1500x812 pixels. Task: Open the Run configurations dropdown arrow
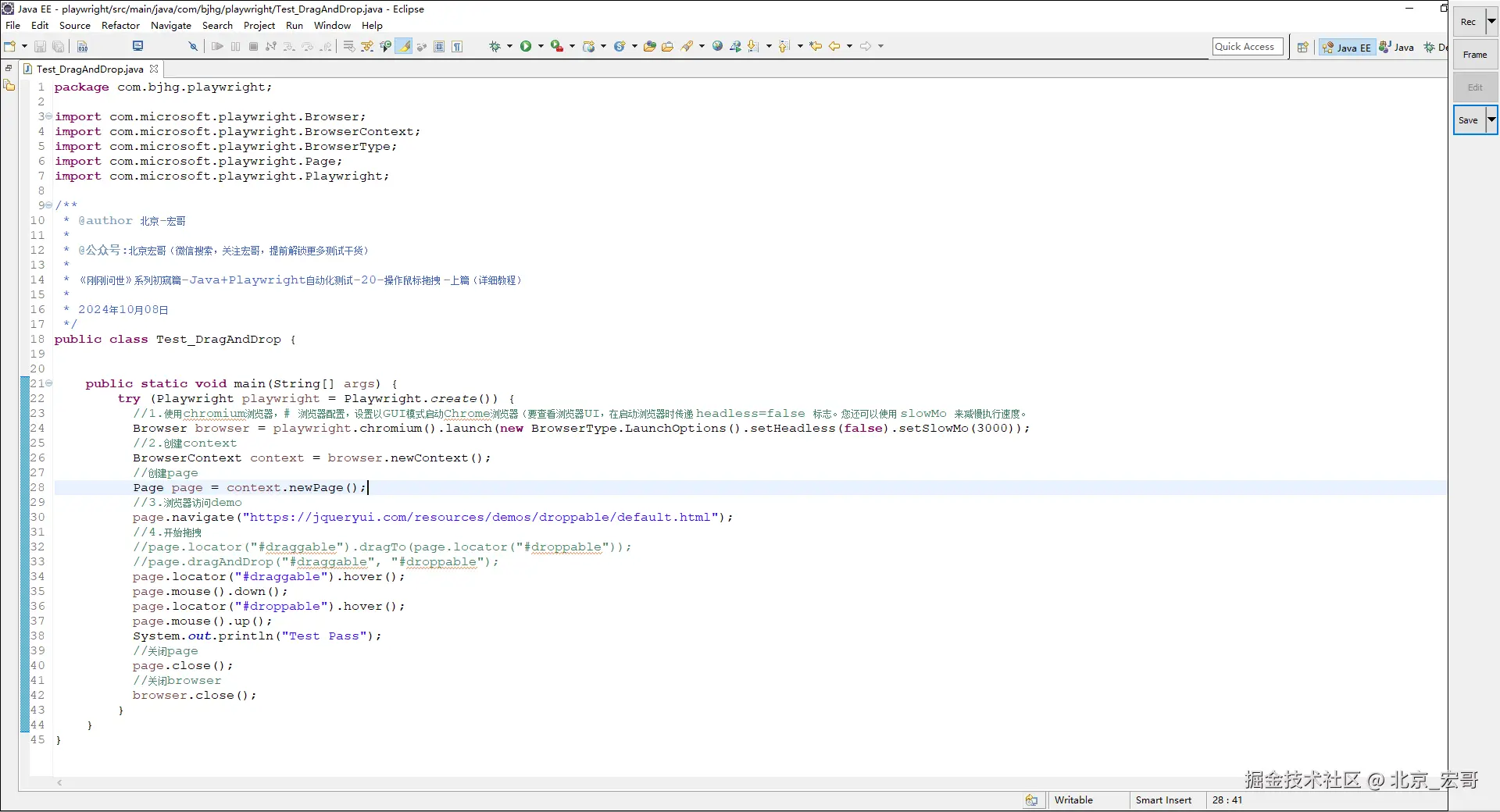pos(541,47)
